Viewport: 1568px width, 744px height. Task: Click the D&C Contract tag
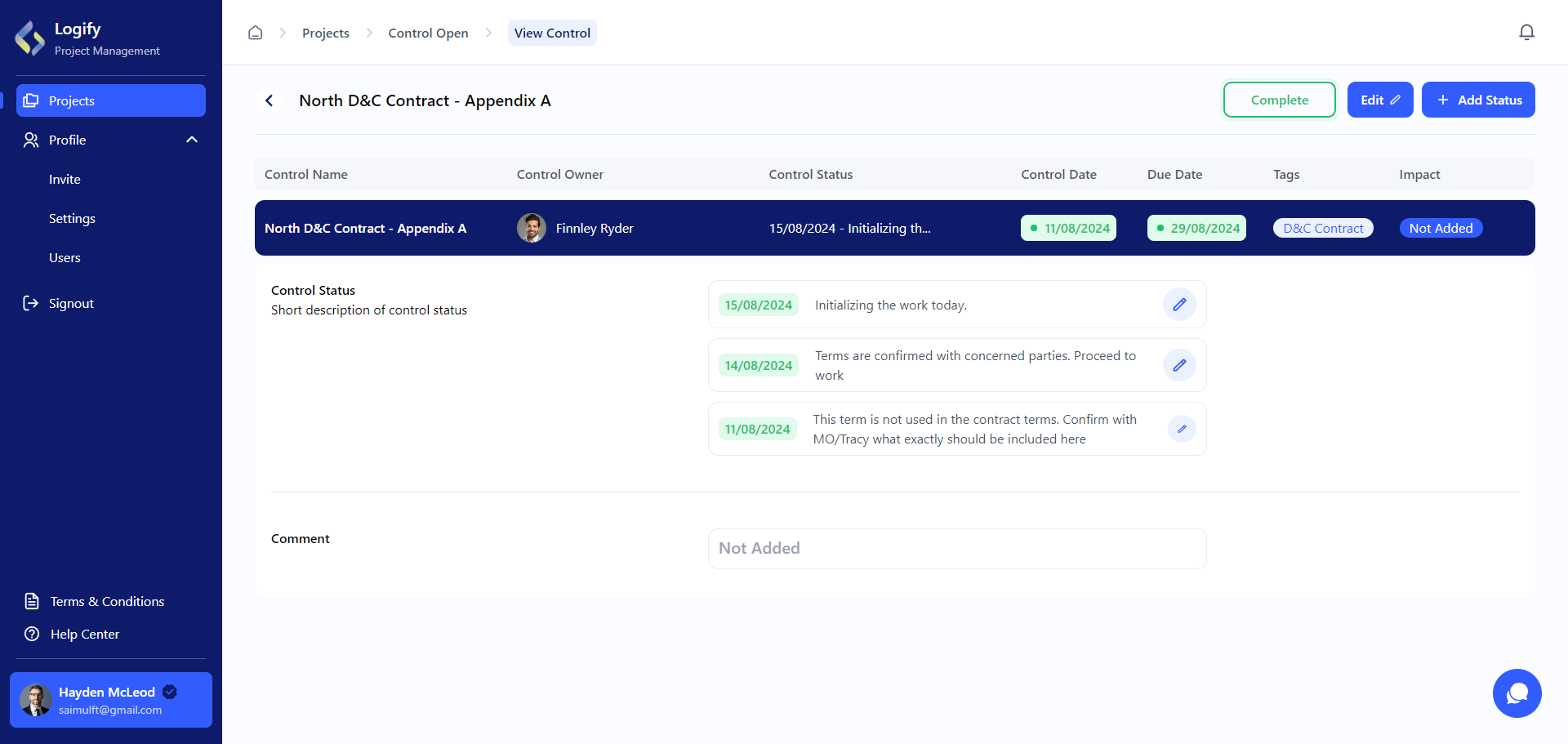[x=1323, y=228]
